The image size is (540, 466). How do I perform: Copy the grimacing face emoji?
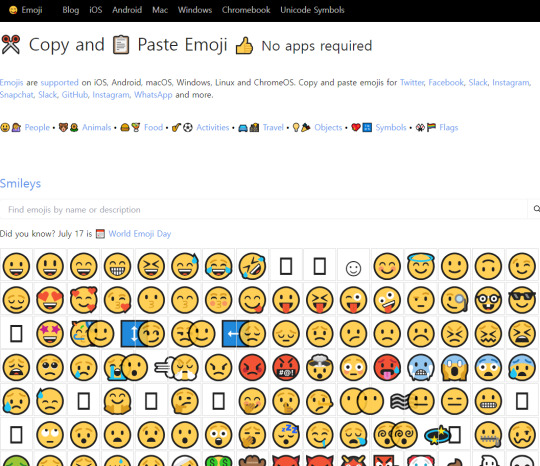click(x=489, y=401)
